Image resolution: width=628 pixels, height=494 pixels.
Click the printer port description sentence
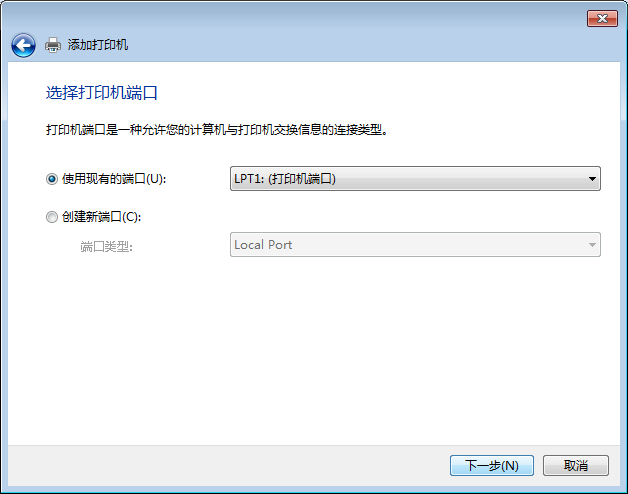pos(217,130)
